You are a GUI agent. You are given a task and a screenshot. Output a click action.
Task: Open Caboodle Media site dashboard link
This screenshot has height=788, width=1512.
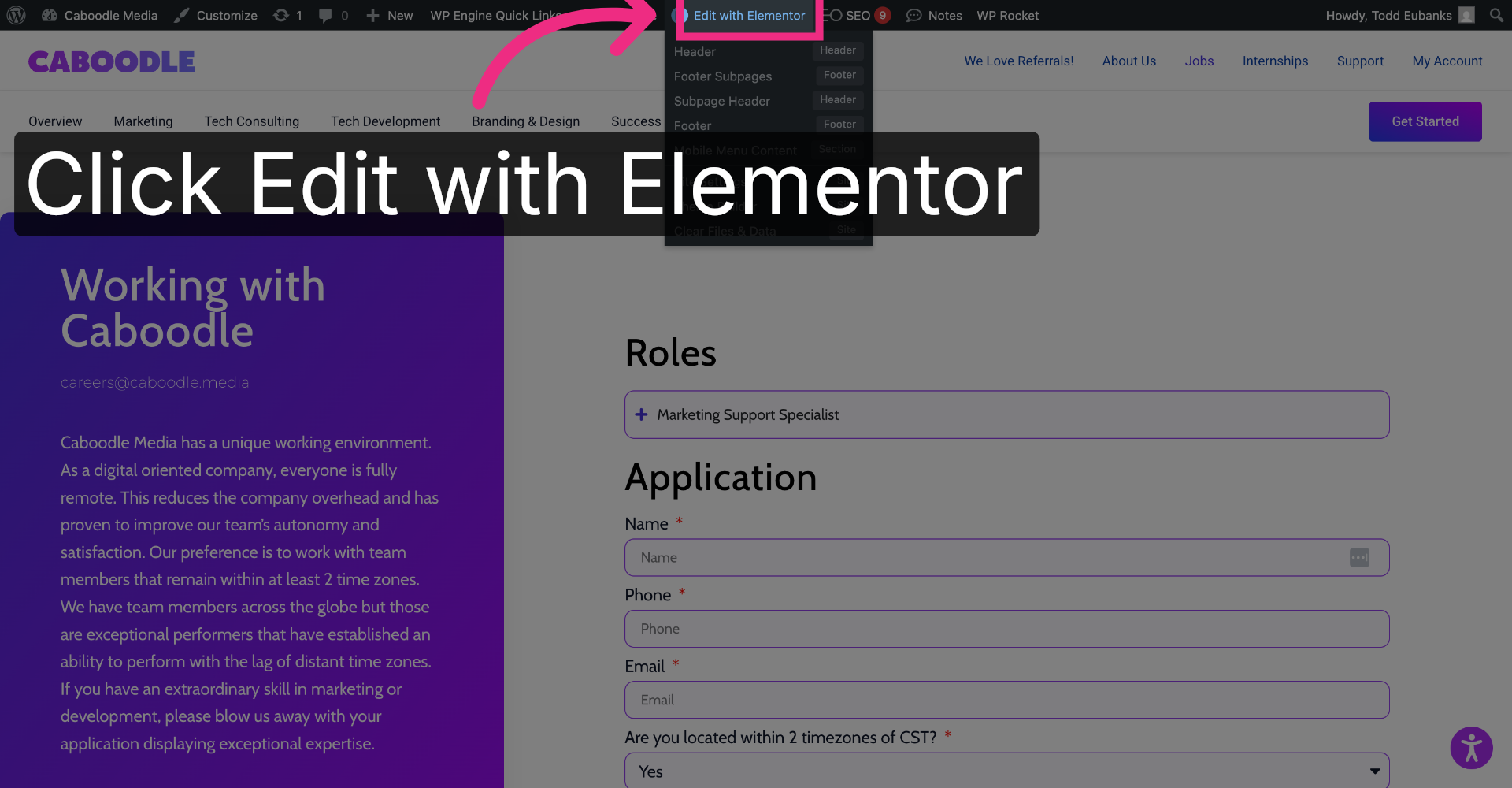click(99, 15)
